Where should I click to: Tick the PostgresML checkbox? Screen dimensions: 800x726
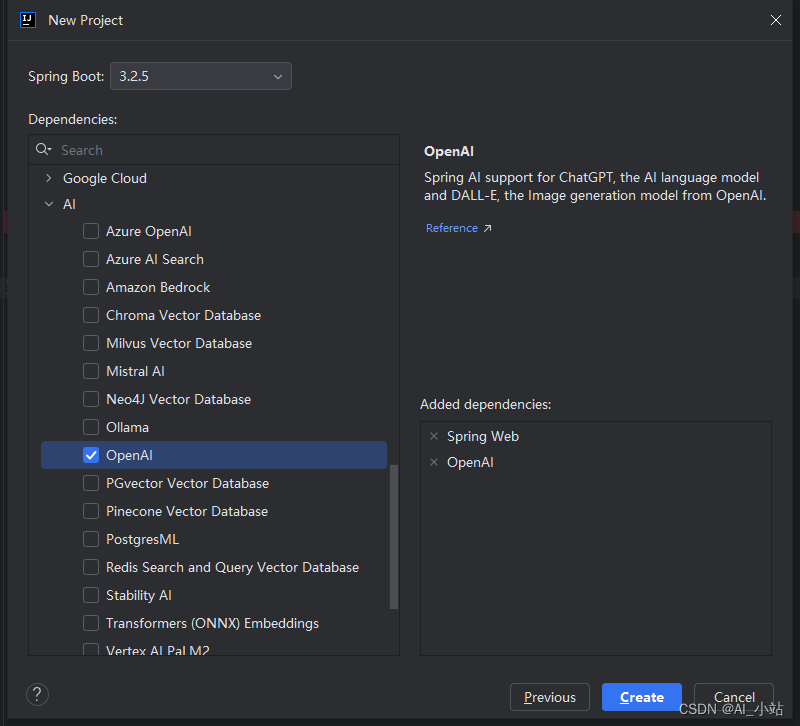tap(91, 539)
